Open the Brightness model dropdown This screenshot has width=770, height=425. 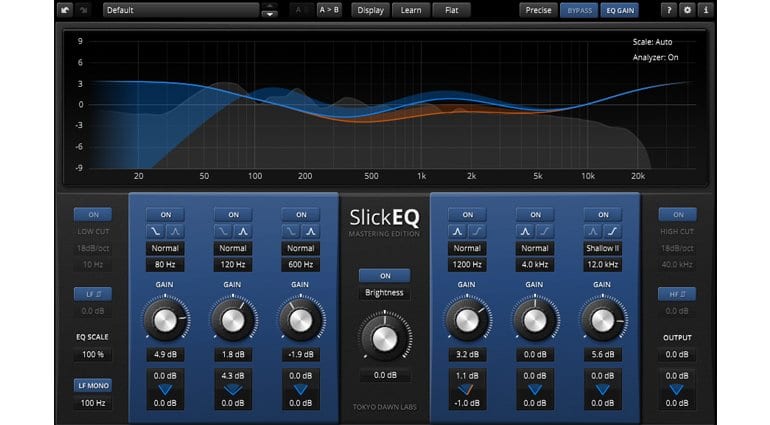[x=385, y=293]
